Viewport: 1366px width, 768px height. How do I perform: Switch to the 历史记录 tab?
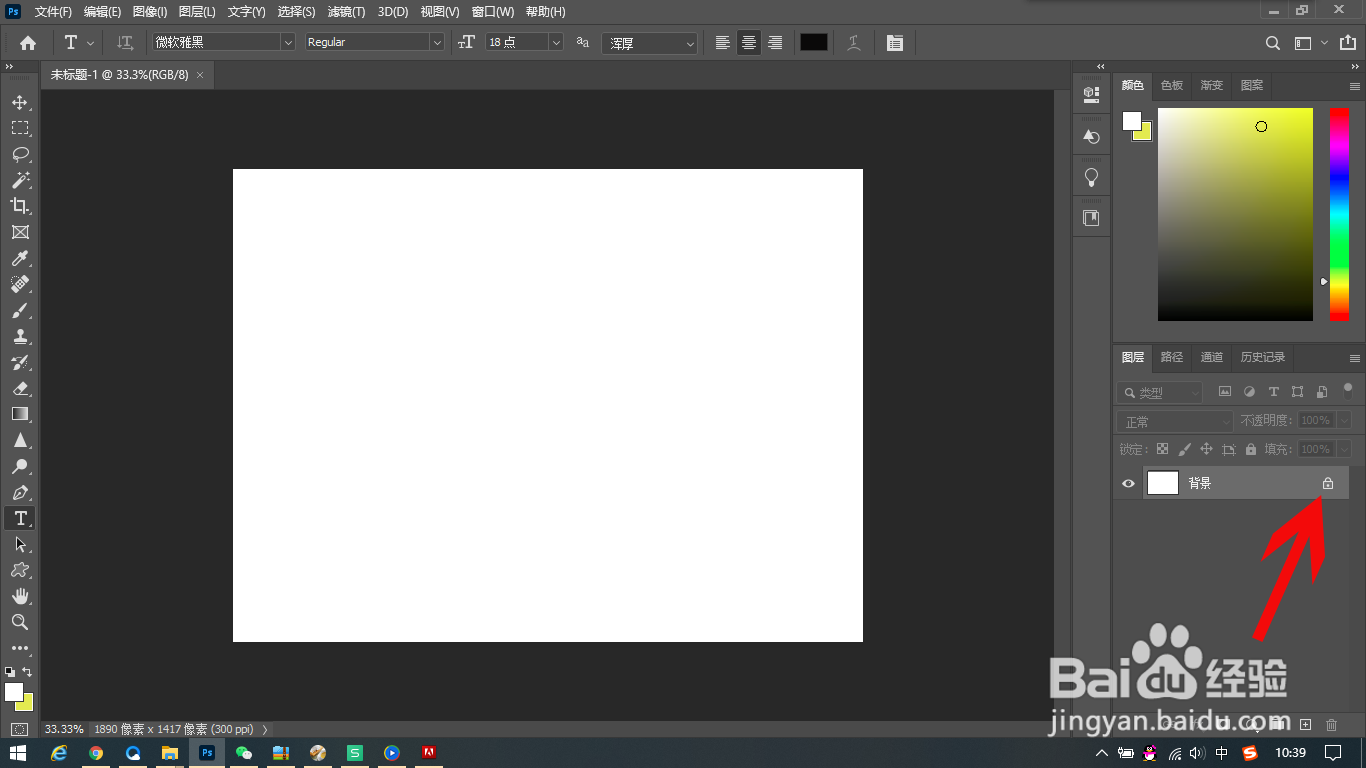(x=1263, y=357)
